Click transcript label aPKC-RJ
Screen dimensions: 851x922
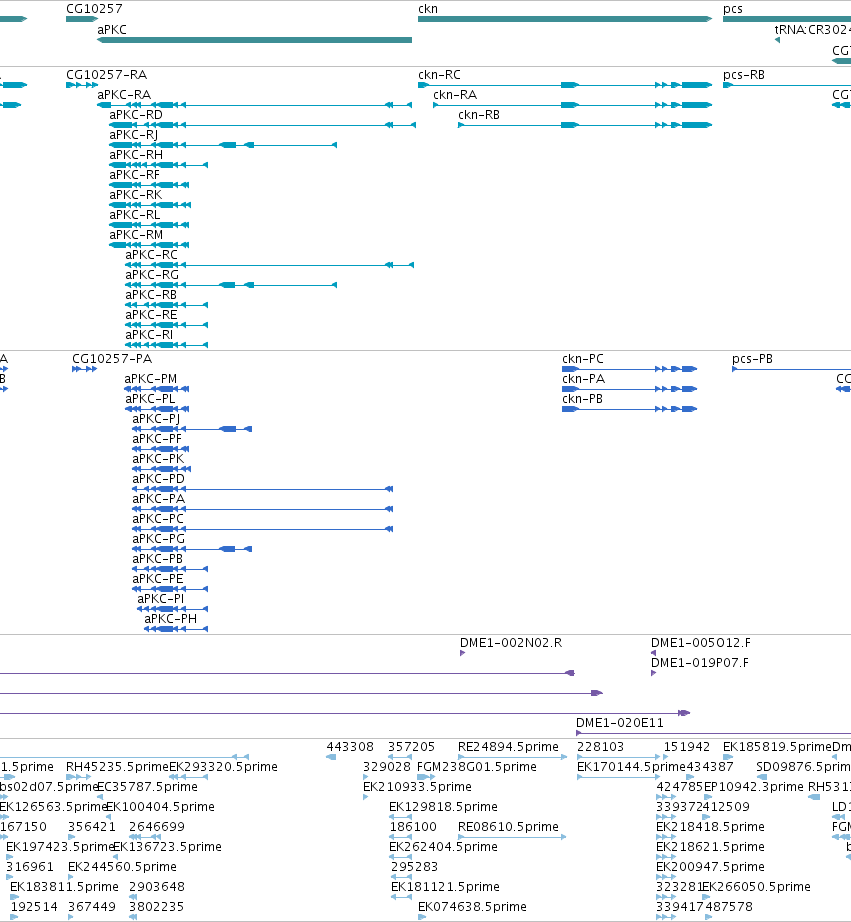(134, 135)
